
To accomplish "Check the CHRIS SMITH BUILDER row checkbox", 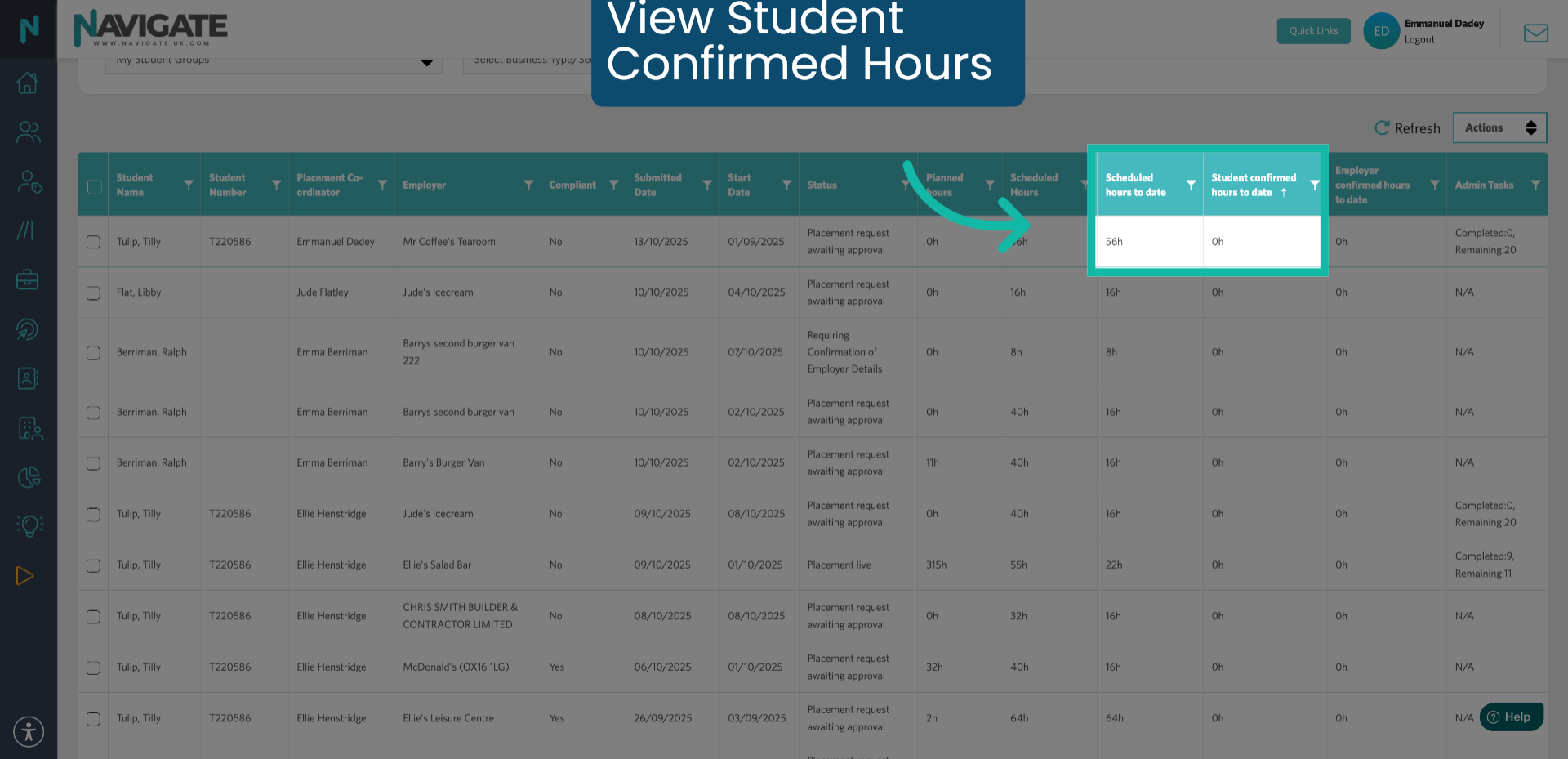I will [93, 617].
